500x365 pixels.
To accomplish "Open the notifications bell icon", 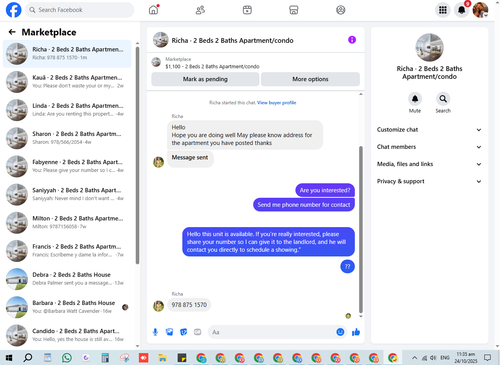I will coord(462,10).
